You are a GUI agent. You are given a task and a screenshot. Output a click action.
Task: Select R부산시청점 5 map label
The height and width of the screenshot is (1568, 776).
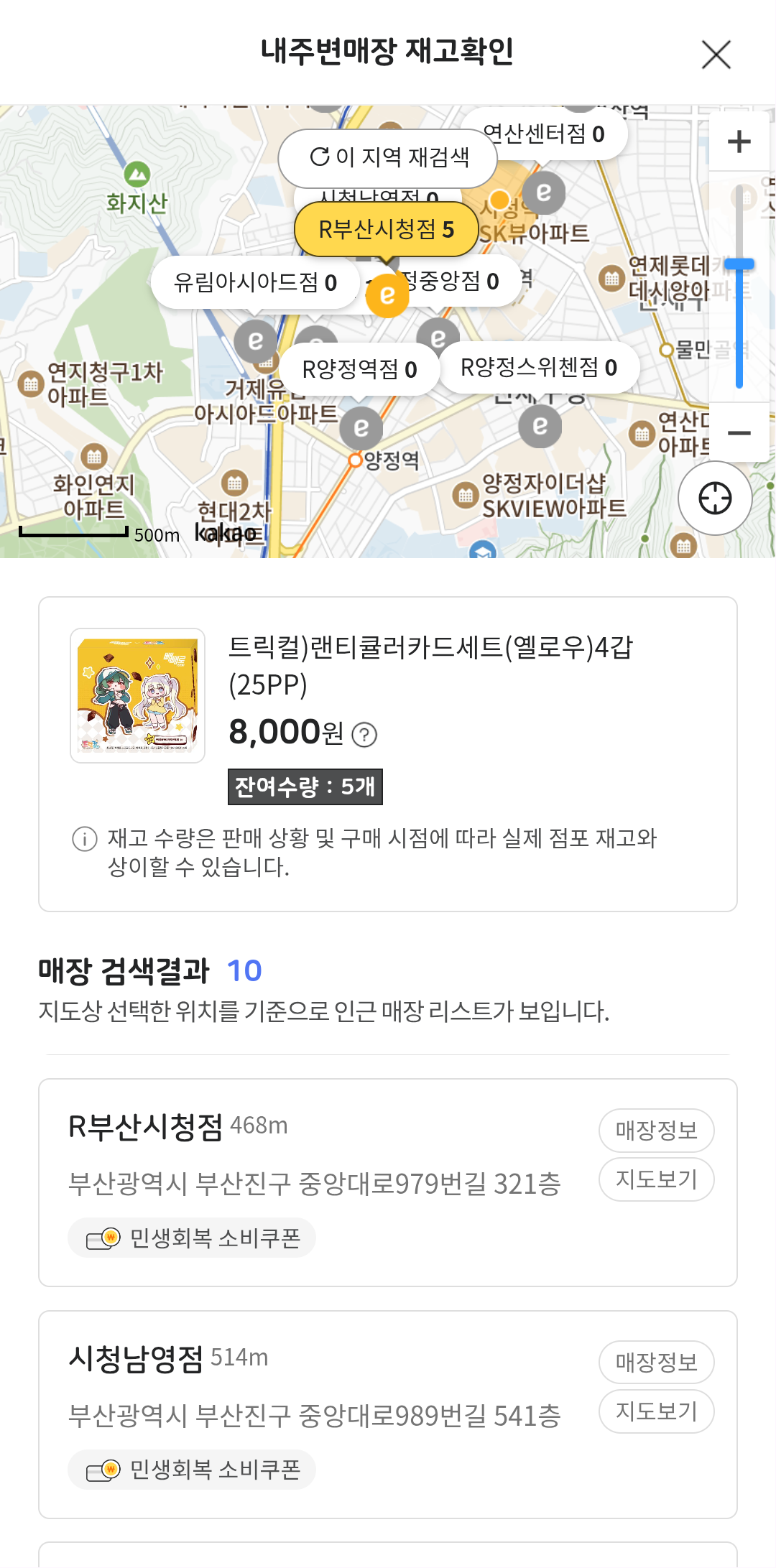pos(387,229)
